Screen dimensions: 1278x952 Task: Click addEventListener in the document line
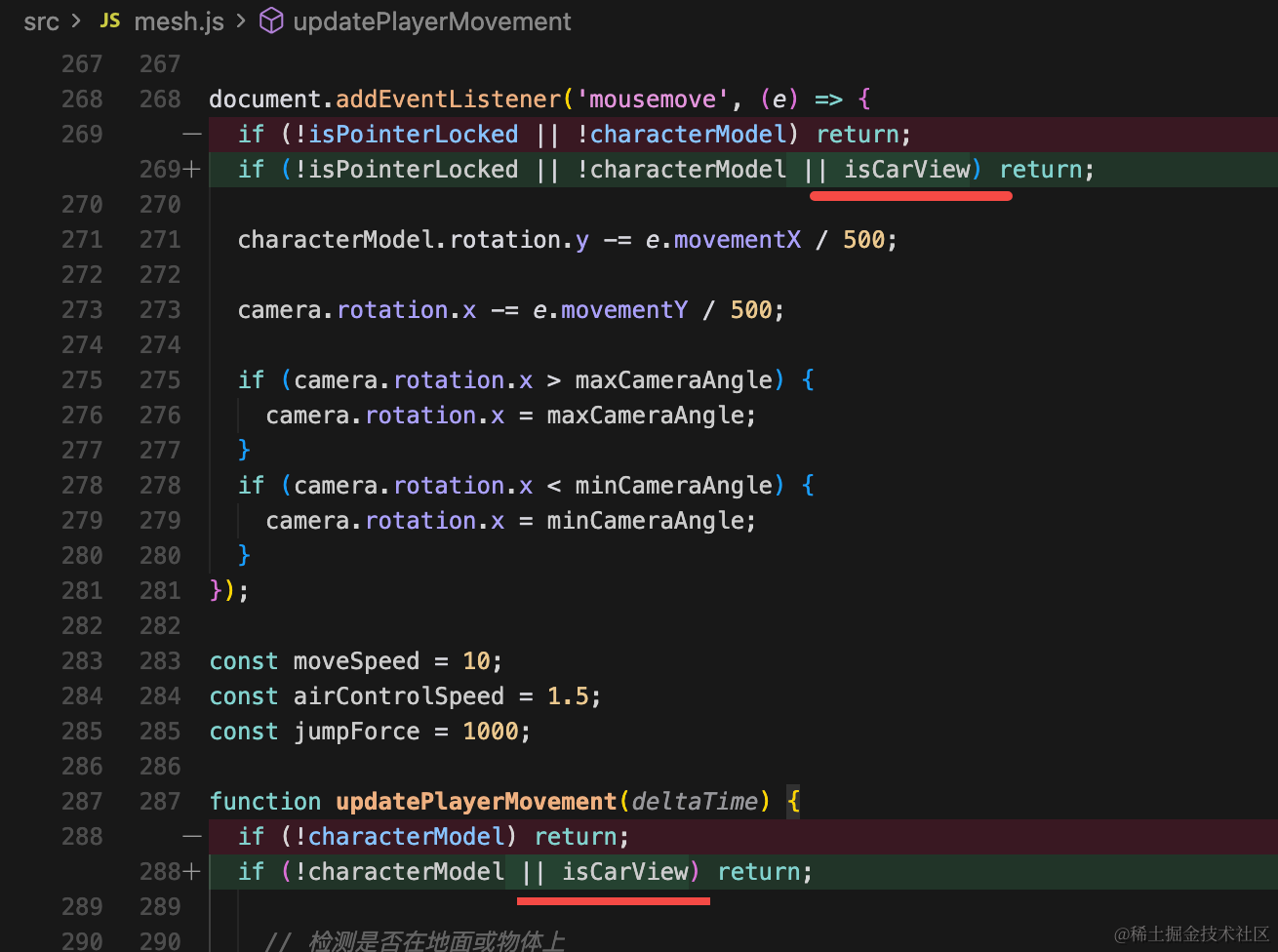pyautogui.click(x=449, y=99)
